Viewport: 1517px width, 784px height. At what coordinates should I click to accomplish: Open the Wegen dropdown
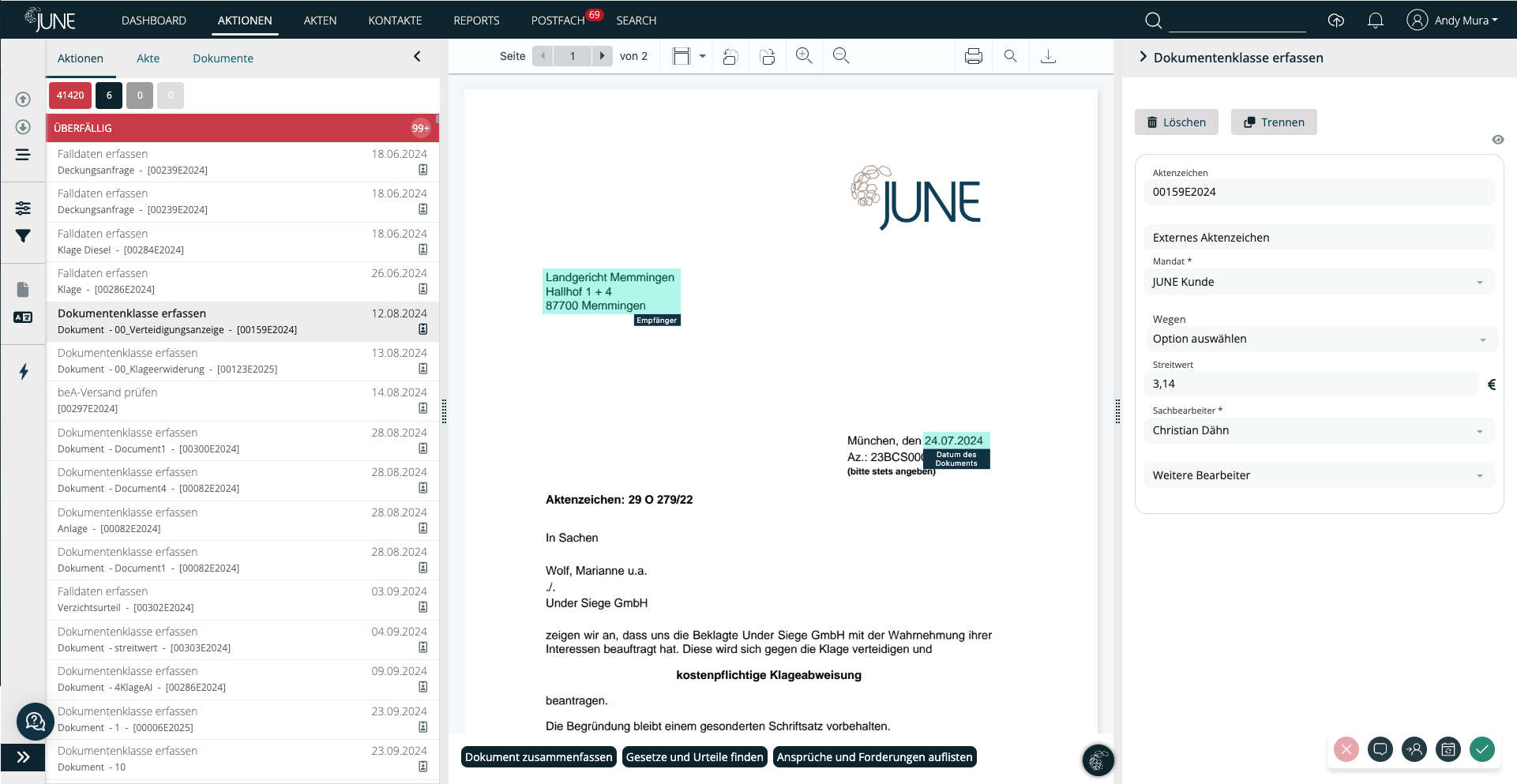click(x=1318, y=339)
